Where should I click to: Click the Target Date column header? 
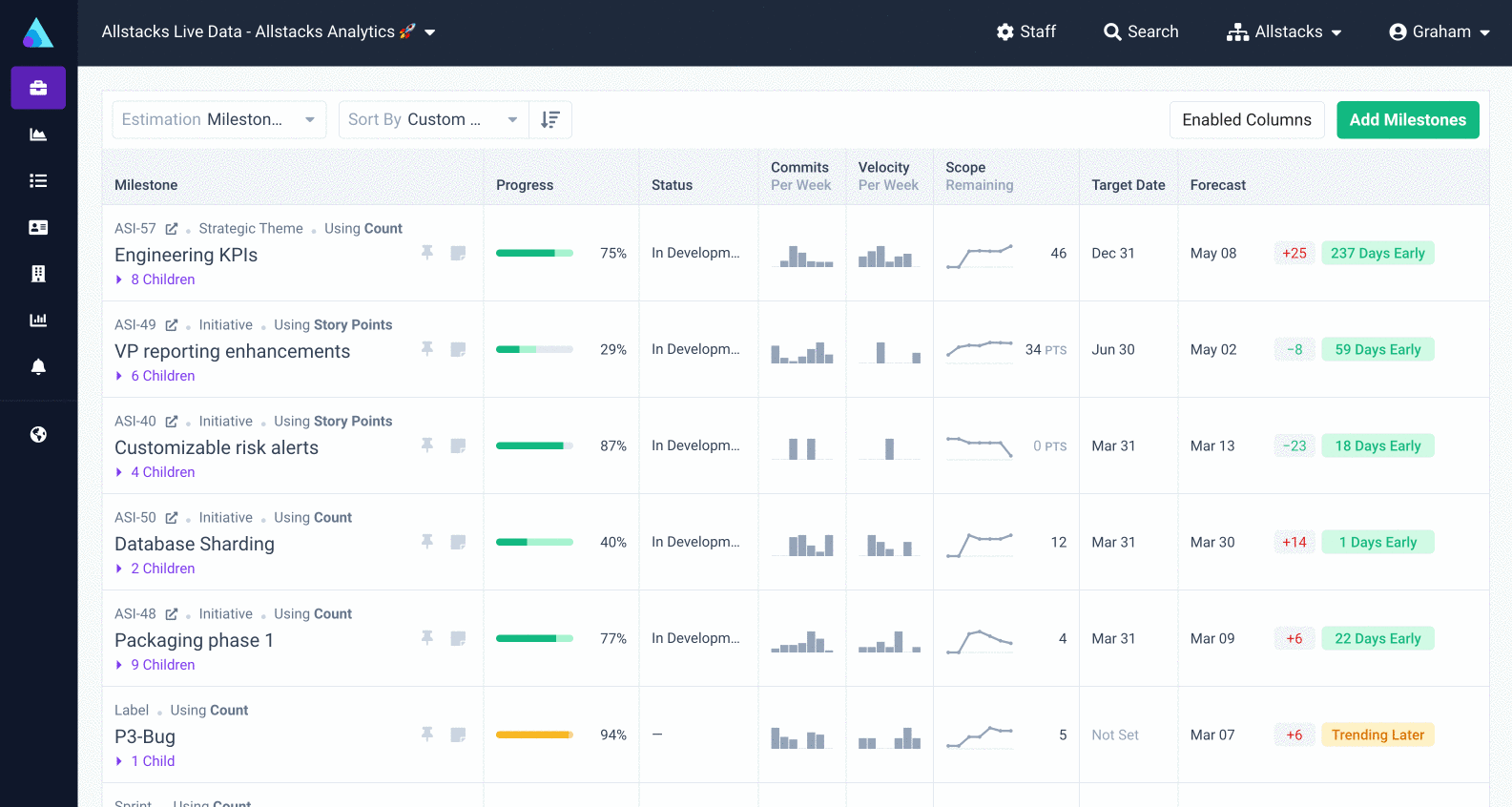[1129, 185]
